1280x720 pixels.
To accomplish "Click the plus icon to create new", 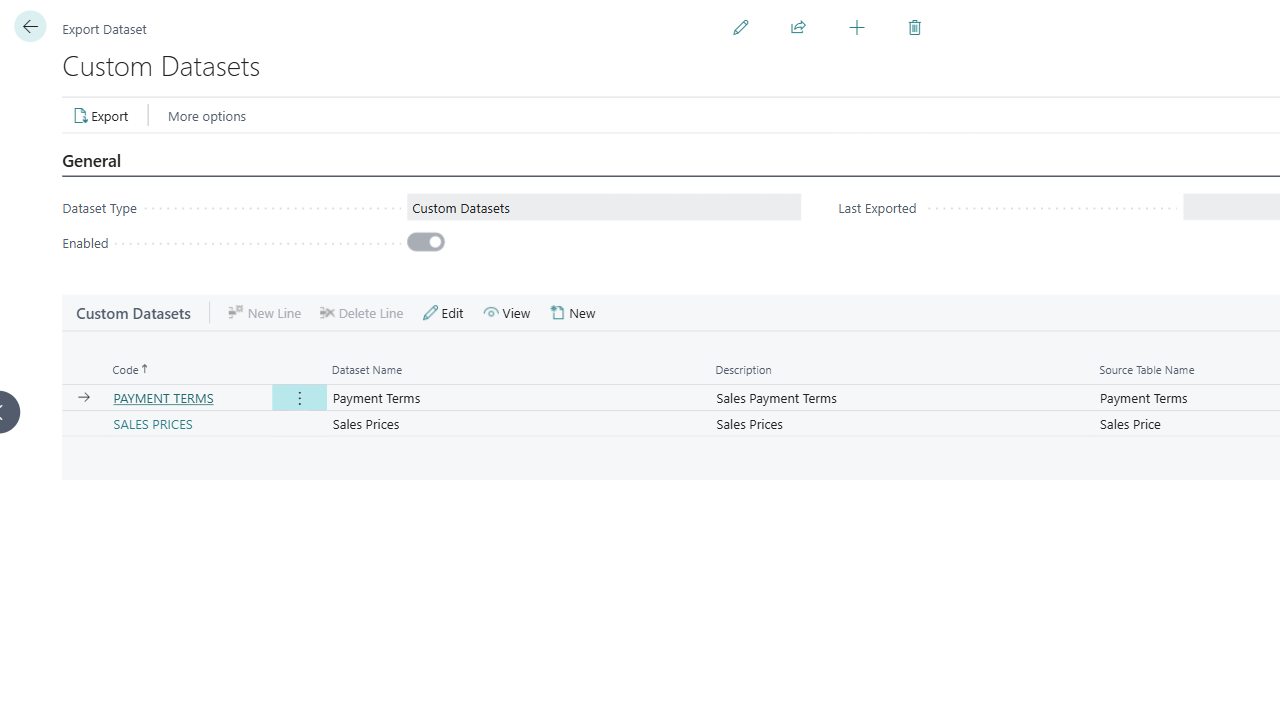I will click(857, 28).
